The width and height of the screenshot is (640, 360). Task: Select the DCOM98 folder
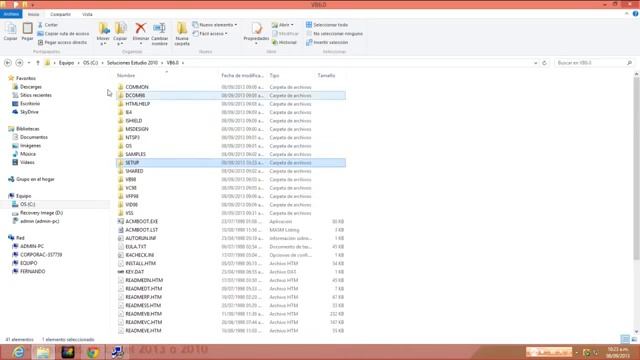click(x=231, y=96)
